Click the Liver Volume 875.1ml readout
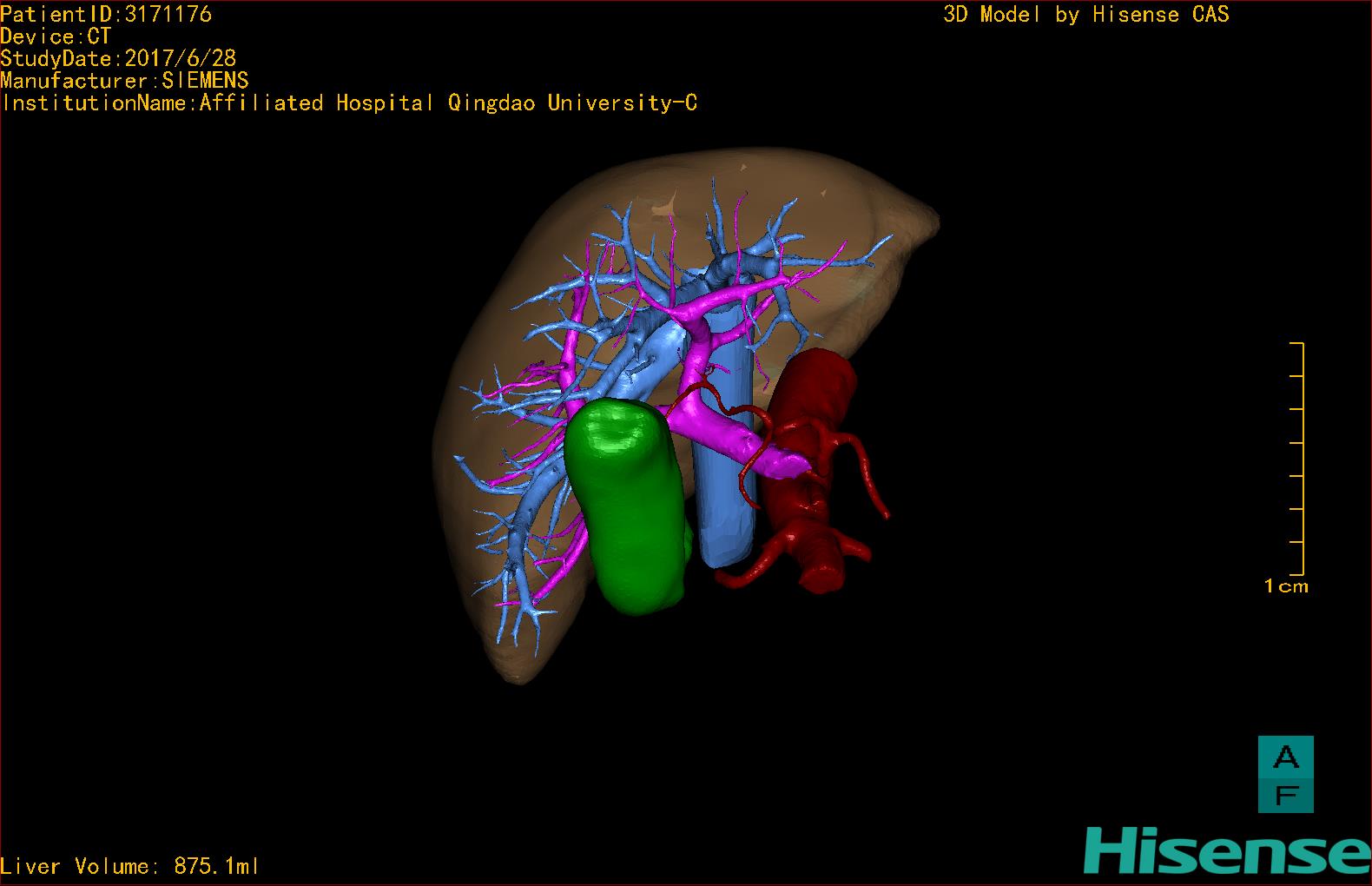Image resolution: width=1372 pixels, height=886 pixels. tap(130, 866)
